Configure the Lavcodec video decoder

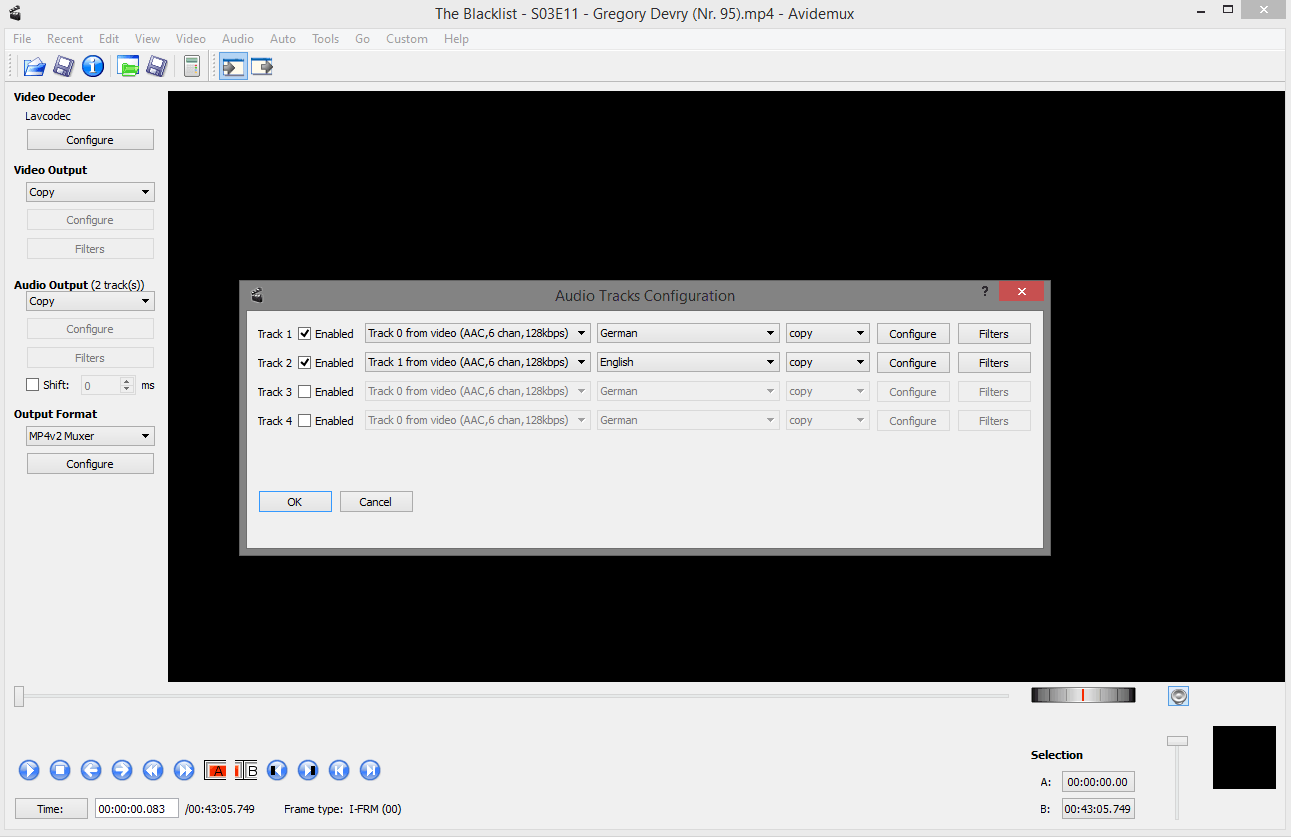point(90,140)
